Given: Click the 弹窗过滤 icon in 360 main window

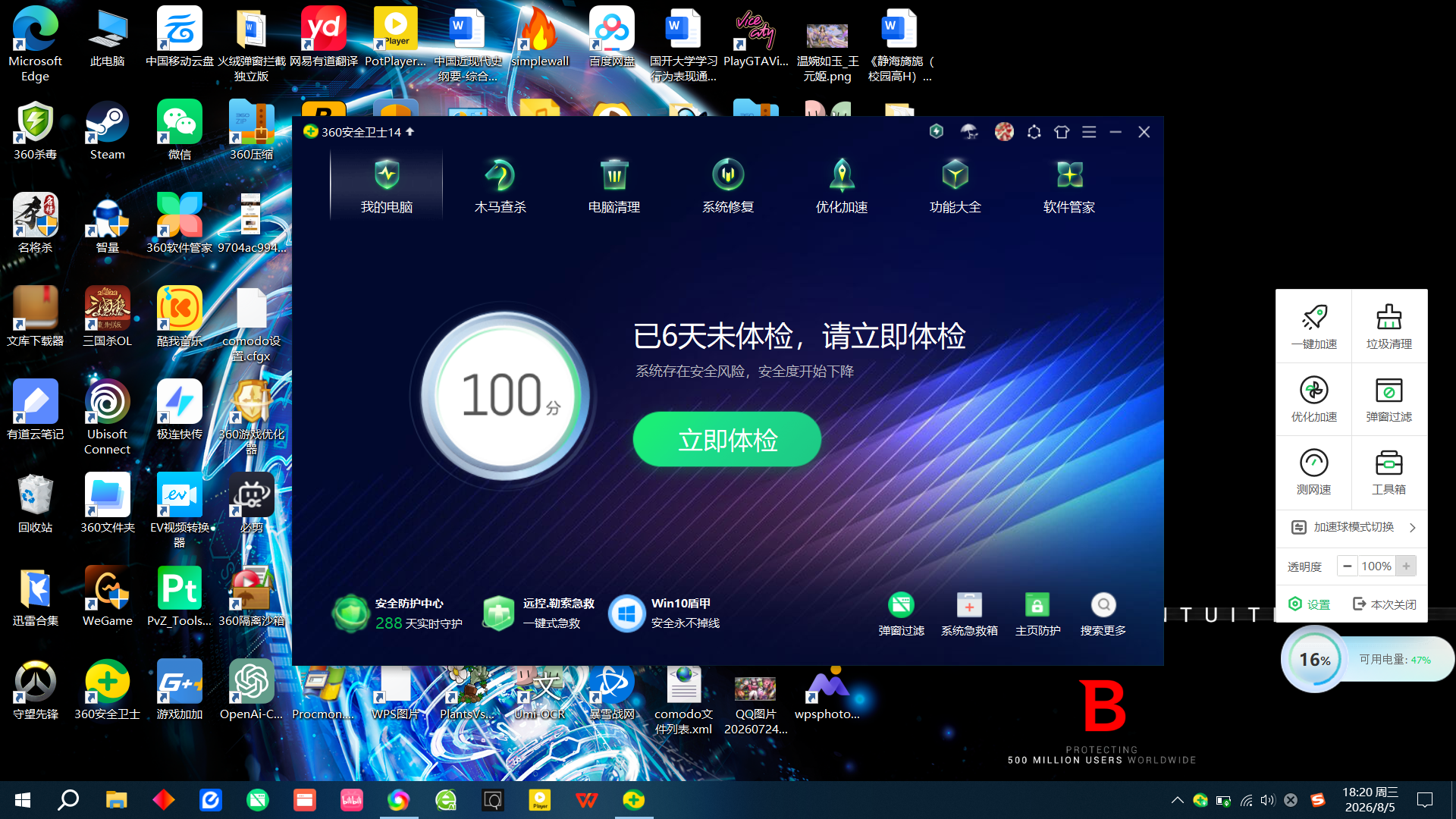Looking at the screenshot, I should pyautogui.click(x=901, y=614).
